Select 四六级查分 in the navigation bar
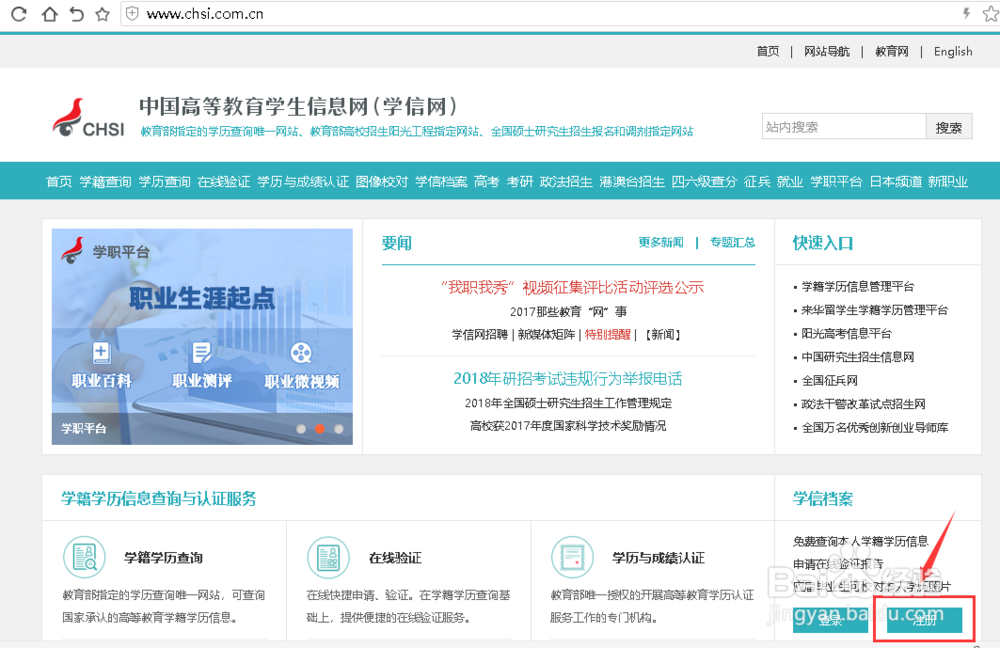This screenshot has width=1000, height=648. tap(704, 182)
